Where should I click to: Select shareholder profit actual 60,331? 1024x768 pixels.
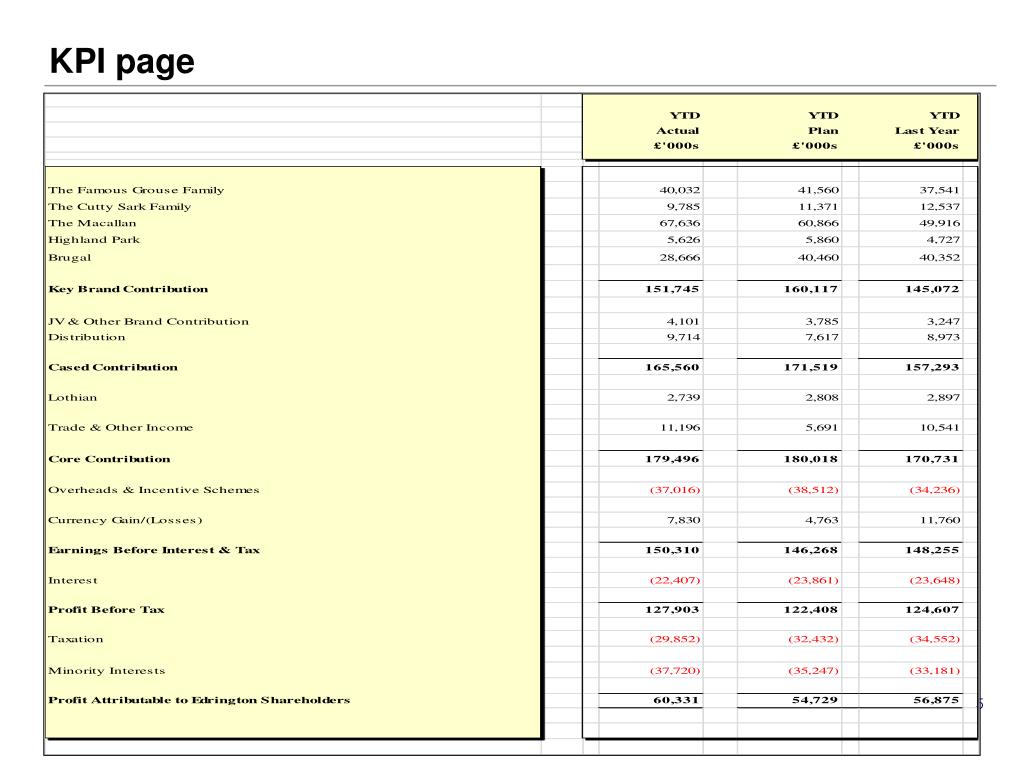(x=676, y=700)
